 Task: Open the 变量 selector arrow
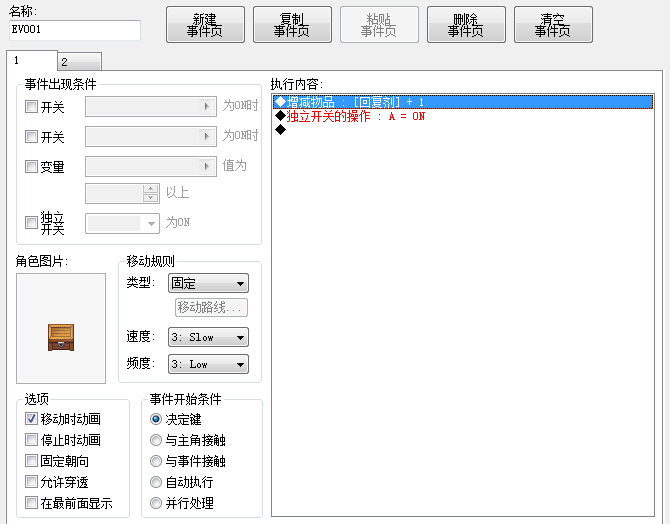tap(207, 166)
